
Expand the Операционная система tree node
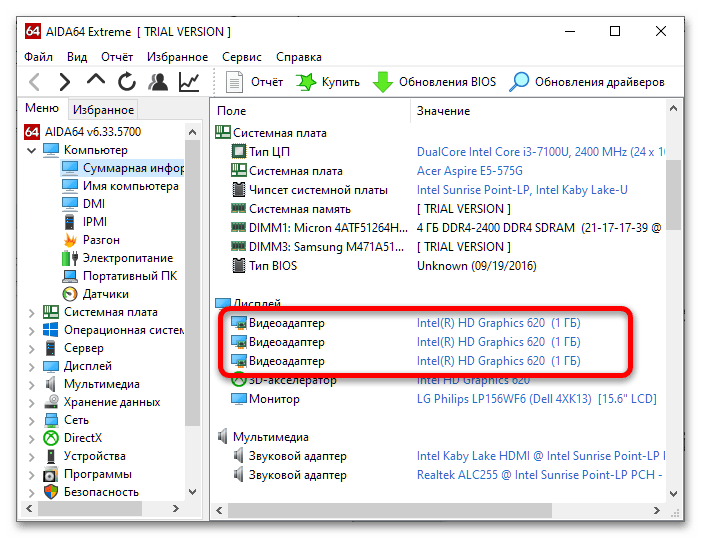click(31, 331)
